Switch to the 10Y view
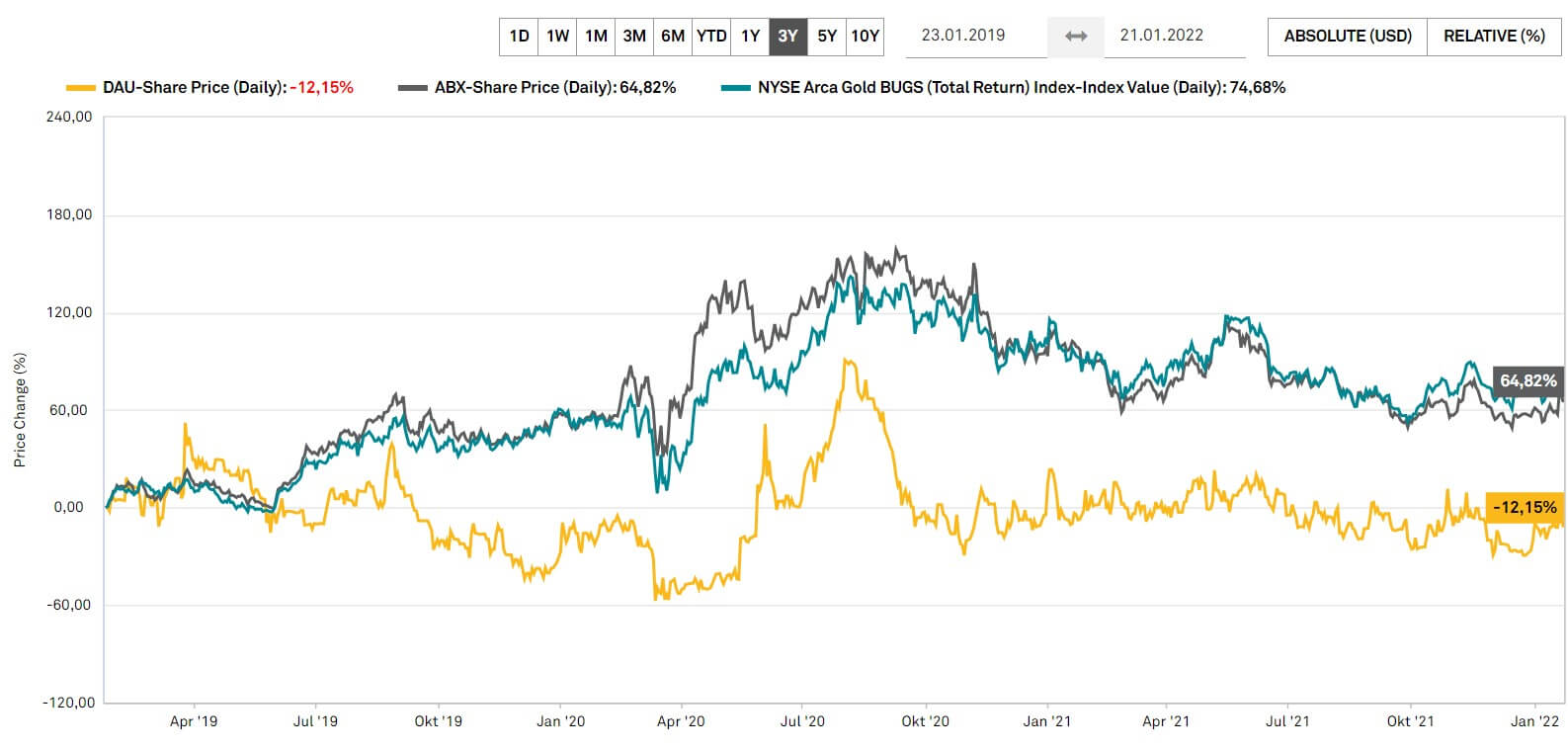 865,36
